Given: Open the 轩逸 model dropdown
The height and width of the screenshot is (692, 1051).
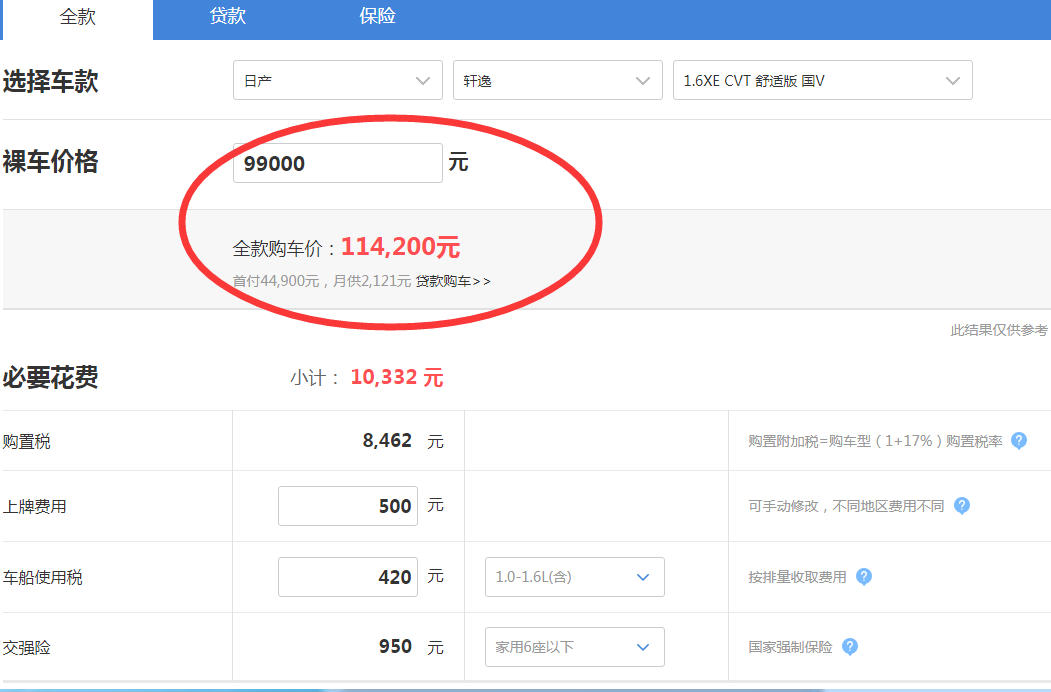Looking at the screenshot, I should pyautogui.click(x=558, y=80).
